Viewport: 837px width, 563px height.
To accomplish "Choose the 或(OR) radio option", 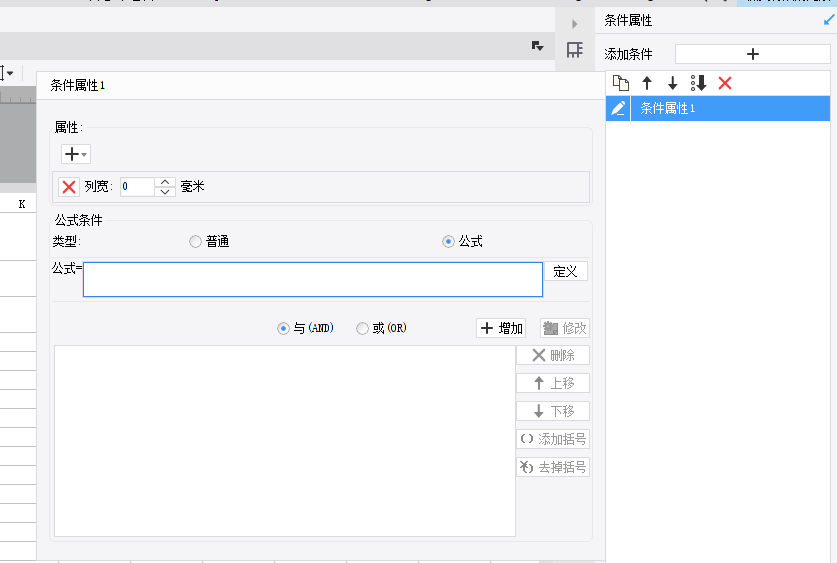I will pyautogui.click(x=362, y=328).
